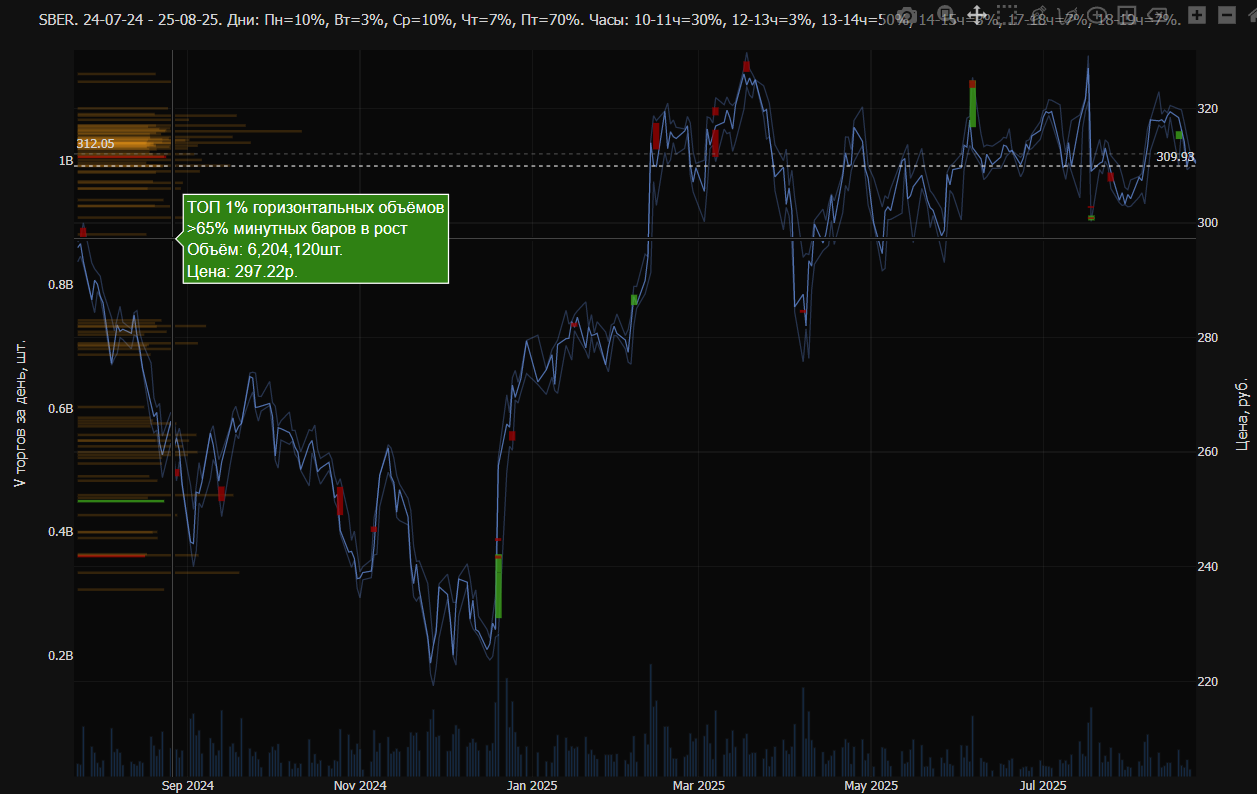The width and height of the screenshot is (1257, 794).
Task: Activate the Pan tool with crossed arrows
Action: (976, 15)
